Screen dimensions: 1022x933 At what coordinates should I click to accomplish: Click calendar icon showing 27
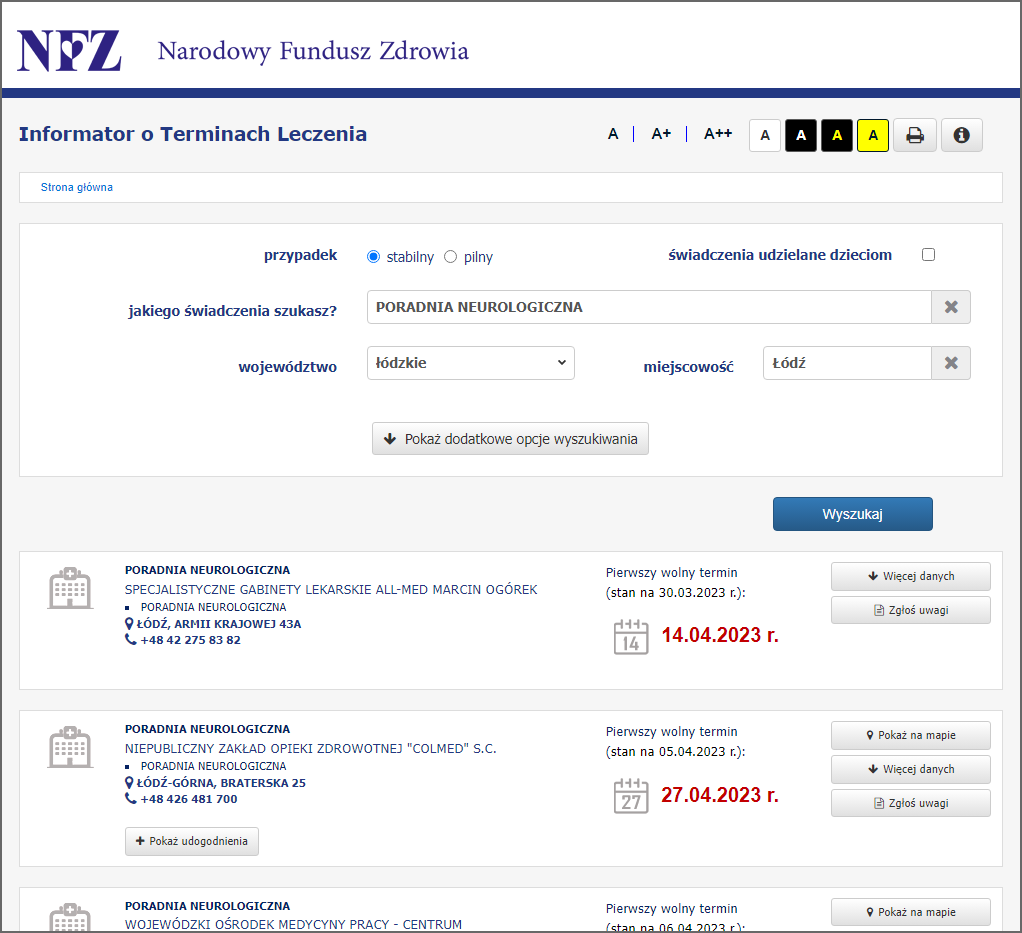point(631,796)
